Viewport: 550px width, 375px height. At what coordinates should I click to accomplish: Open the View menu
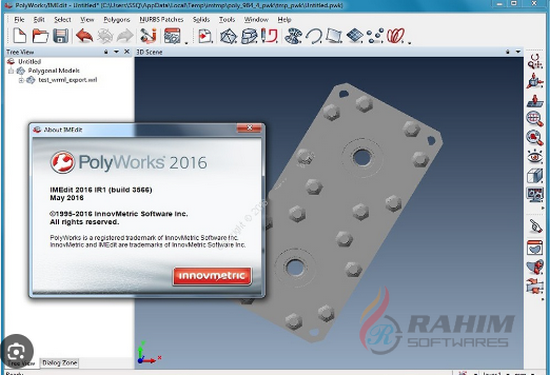point(87,20)
